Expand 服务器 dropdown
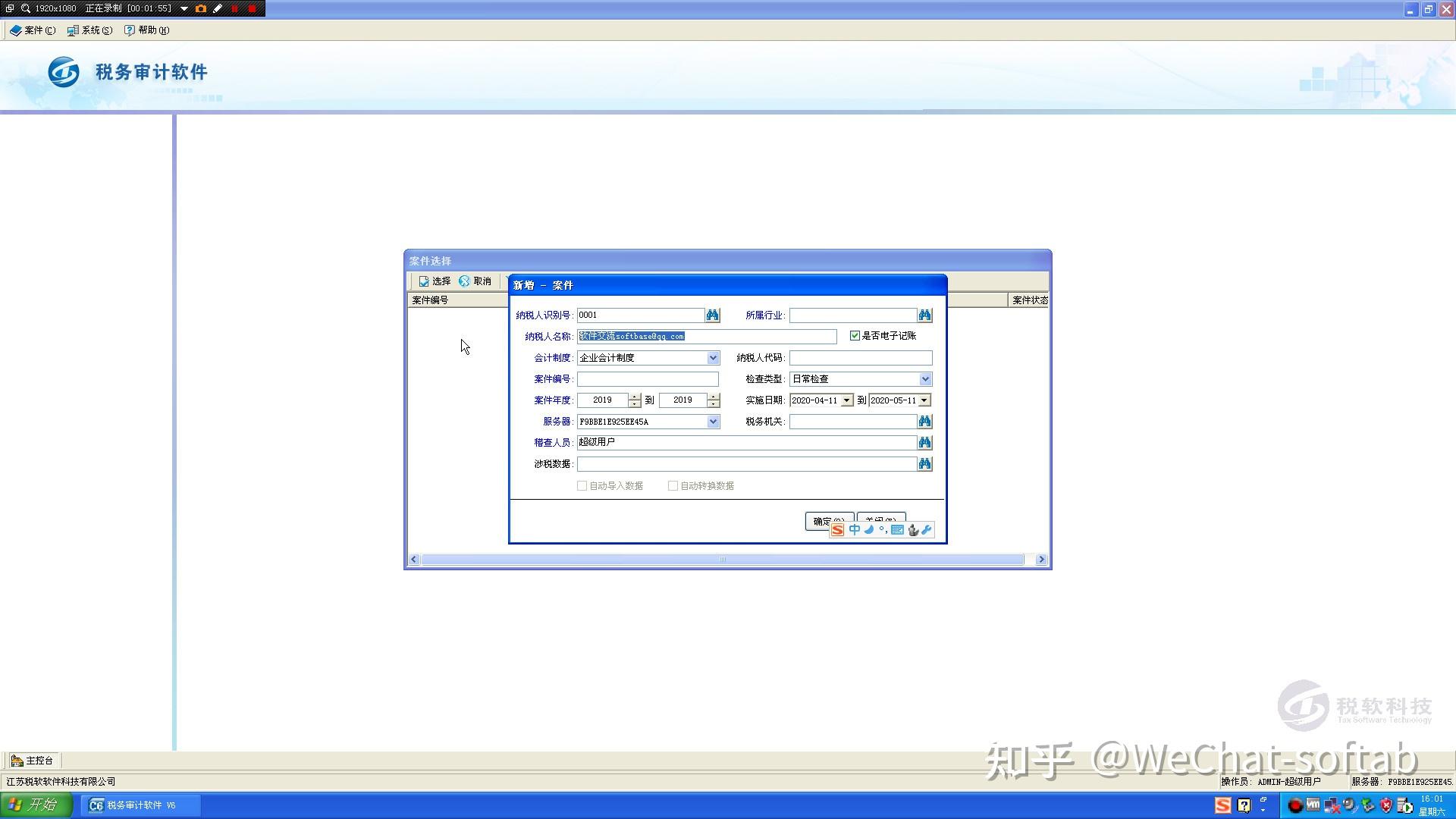 [x=713, y=422]
